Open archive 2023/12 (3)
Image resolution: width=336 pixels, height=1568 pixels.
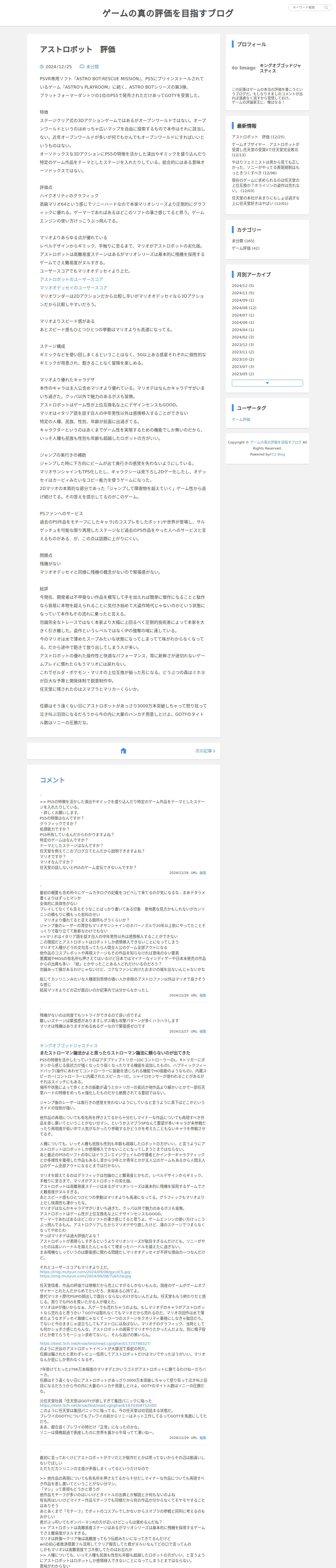(x=243, y=344)
